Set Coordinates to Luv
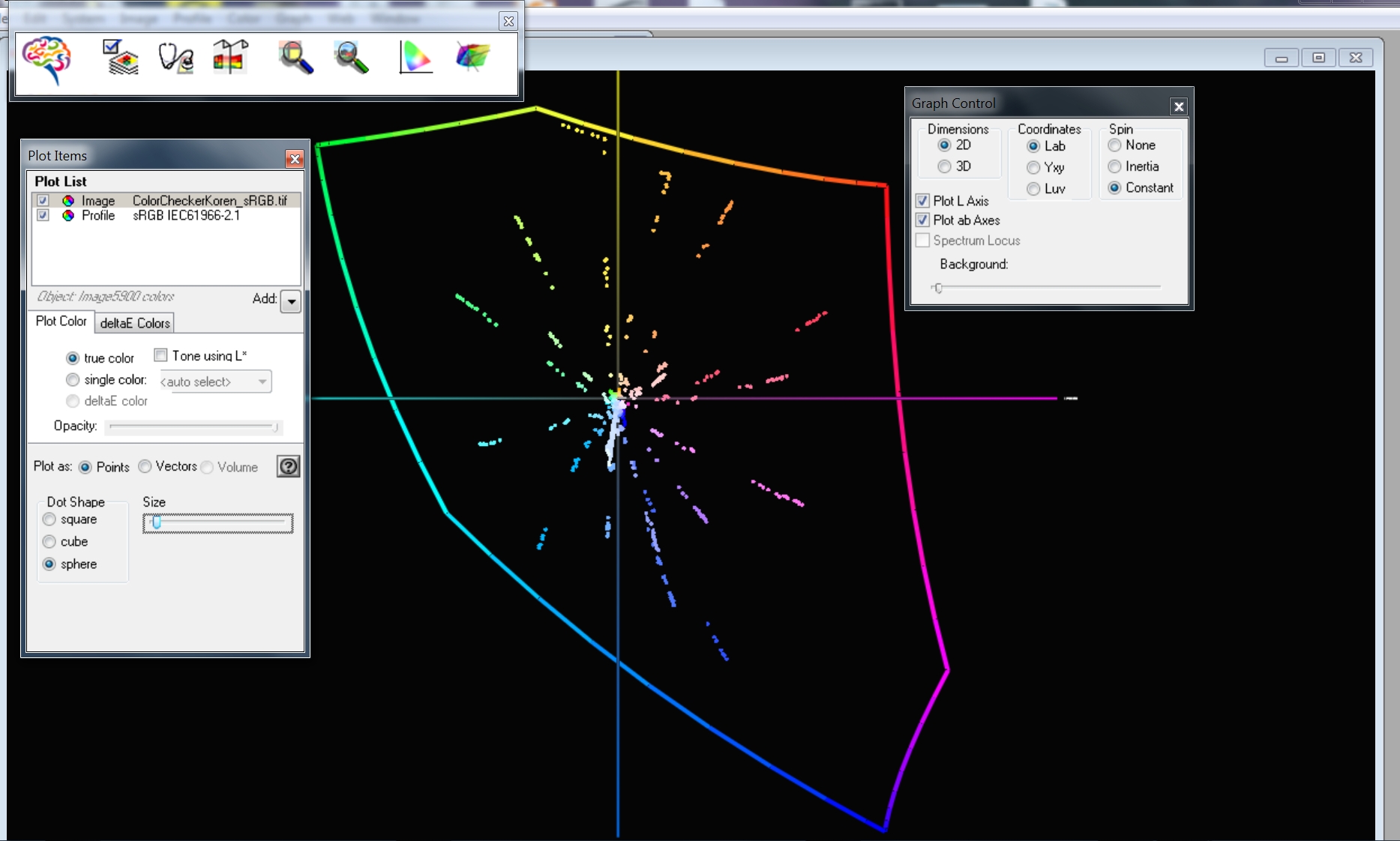 point(1033,189)
